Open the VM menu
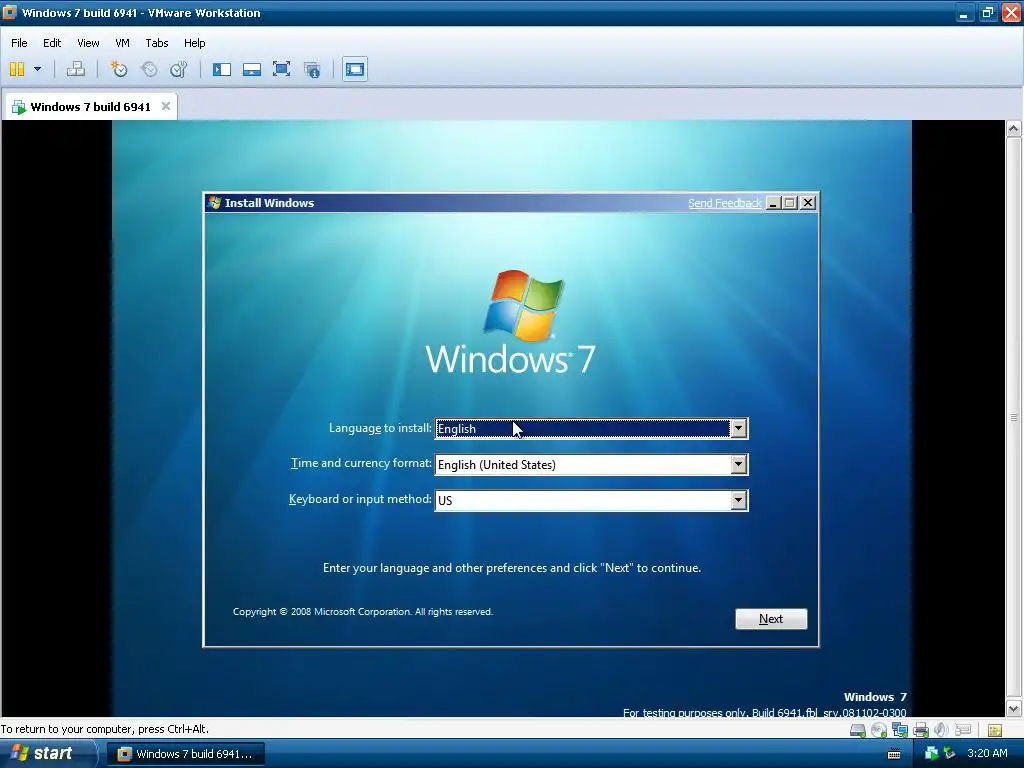This screenshot has height=768, width=1024. [x=122, y=43]
